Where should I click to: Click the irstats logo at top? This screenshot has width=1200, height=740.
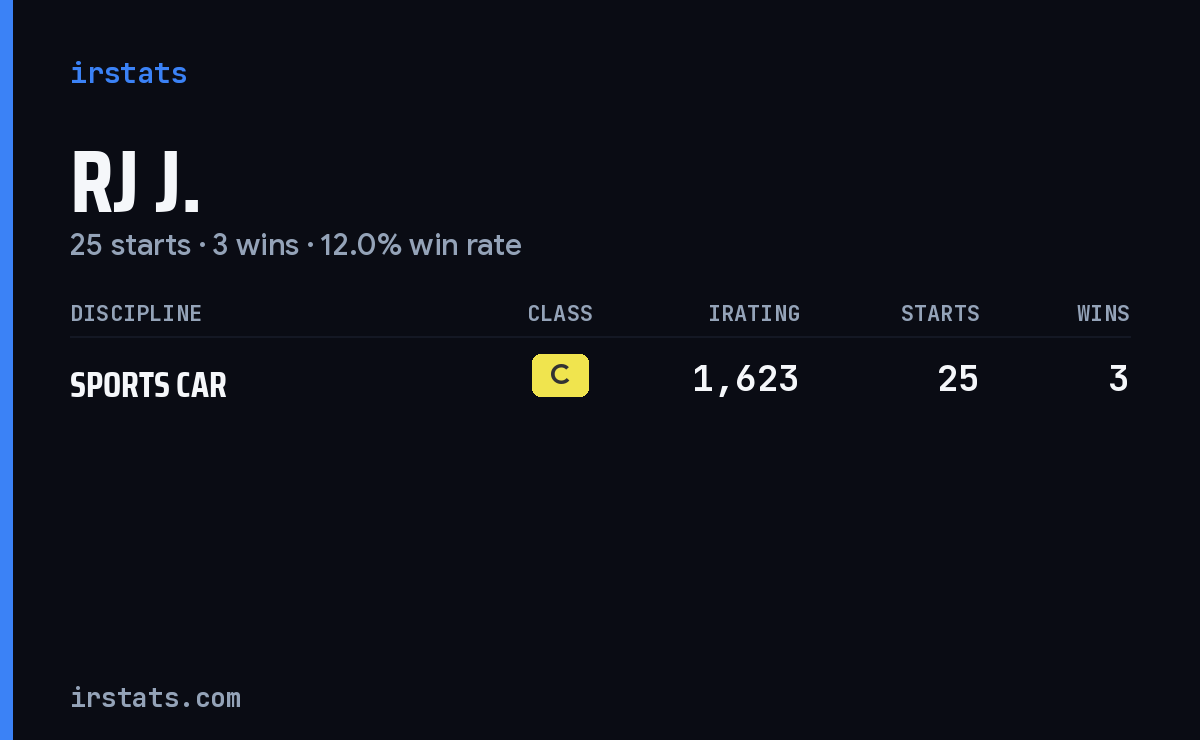tap(128, 73)
